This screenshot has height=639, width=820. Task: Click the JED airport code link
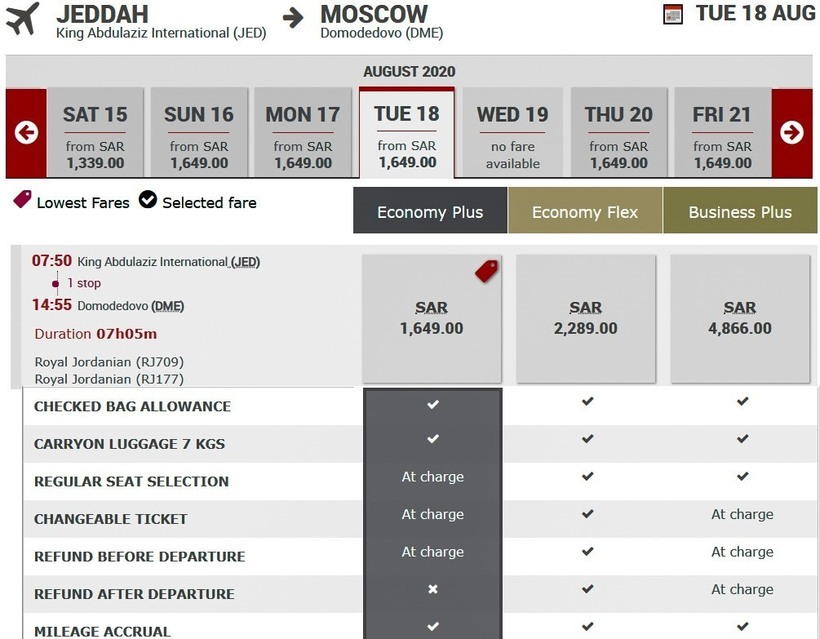(245, 262)
